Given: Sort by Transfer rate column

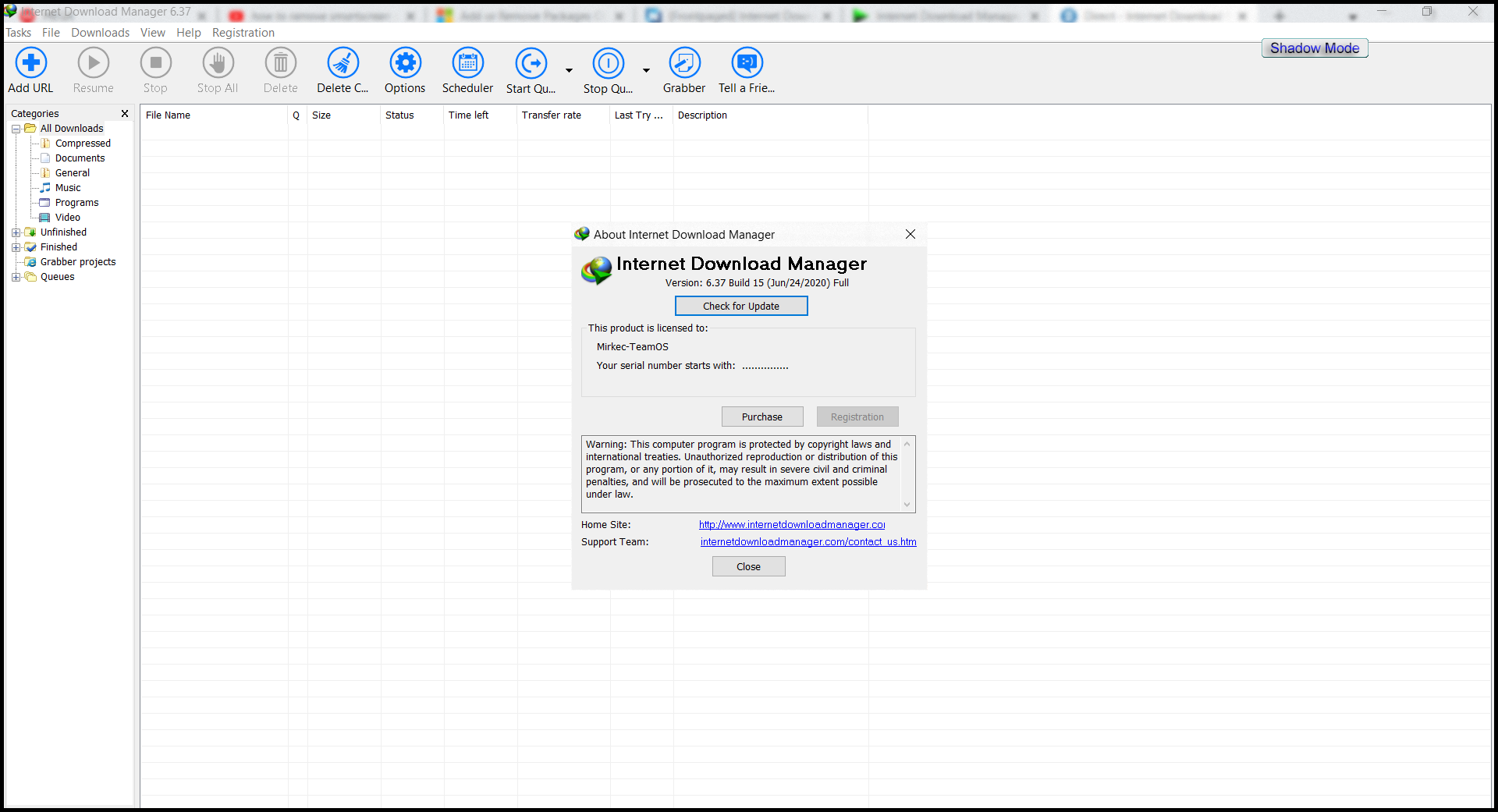Looking at the screenshot, I should pyautogui.click(x=563, y=115).
